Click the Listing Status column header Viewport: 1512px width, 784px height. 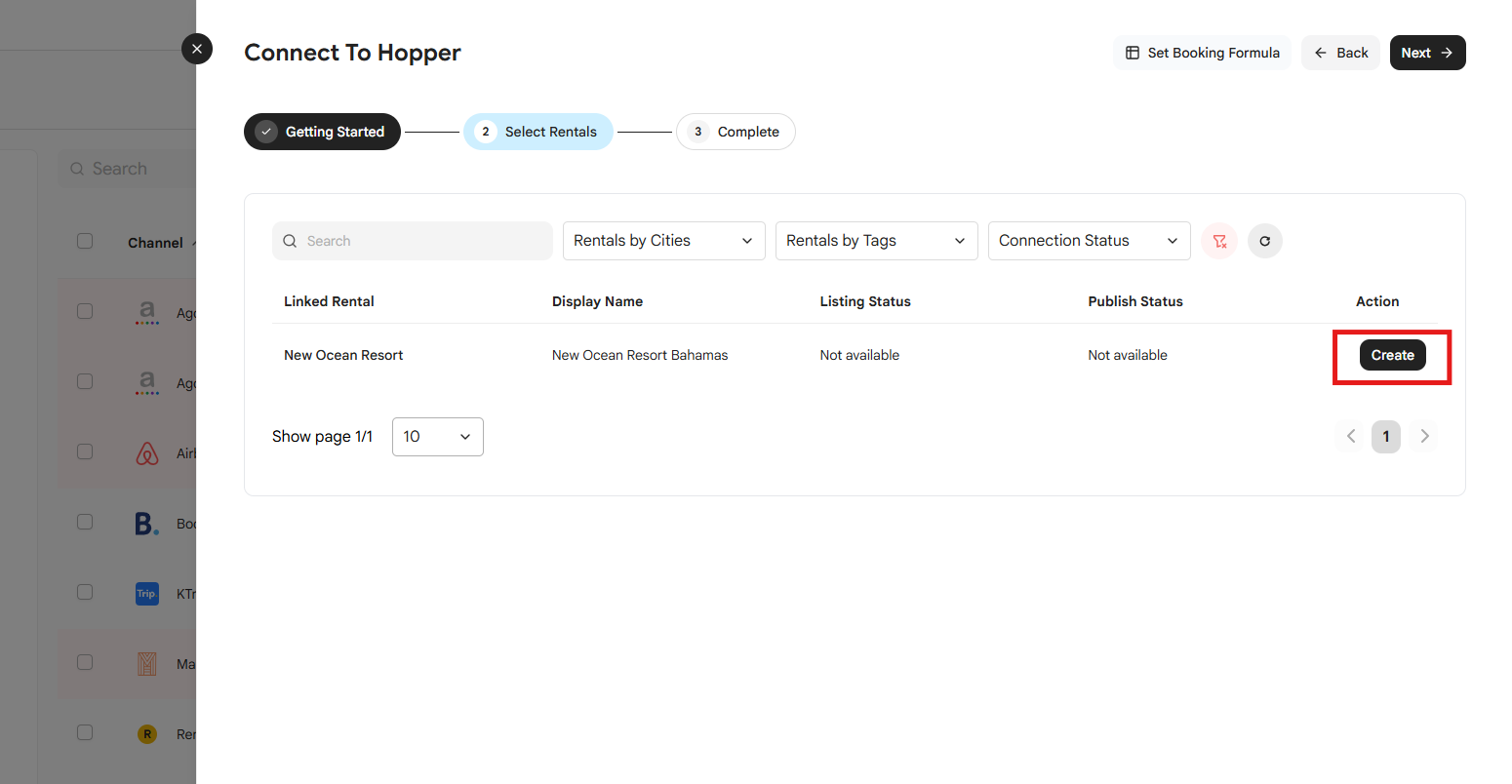(x=865, y=301)
